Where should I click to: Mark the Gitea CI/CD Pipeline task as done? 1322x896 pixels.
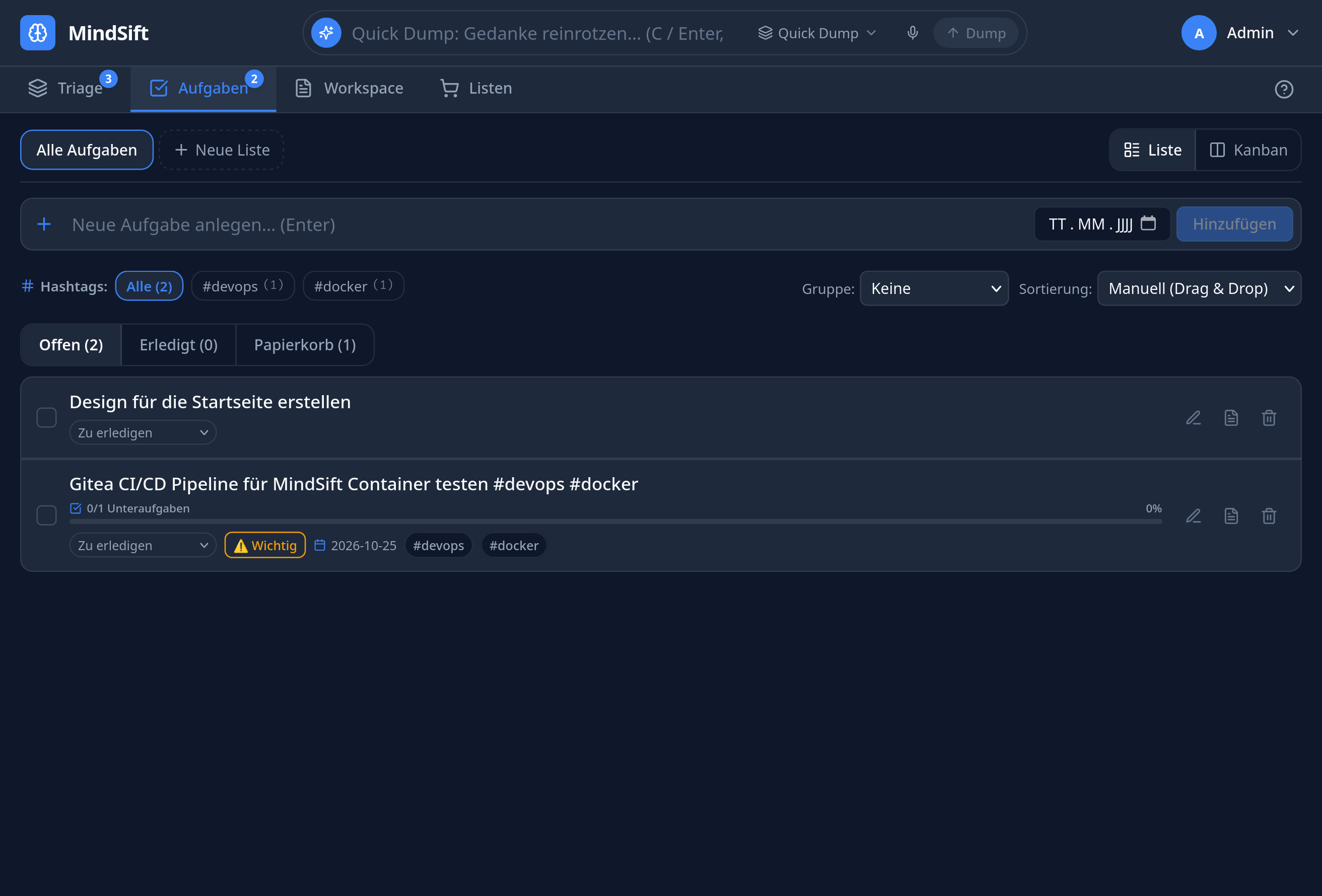[47, 515]
